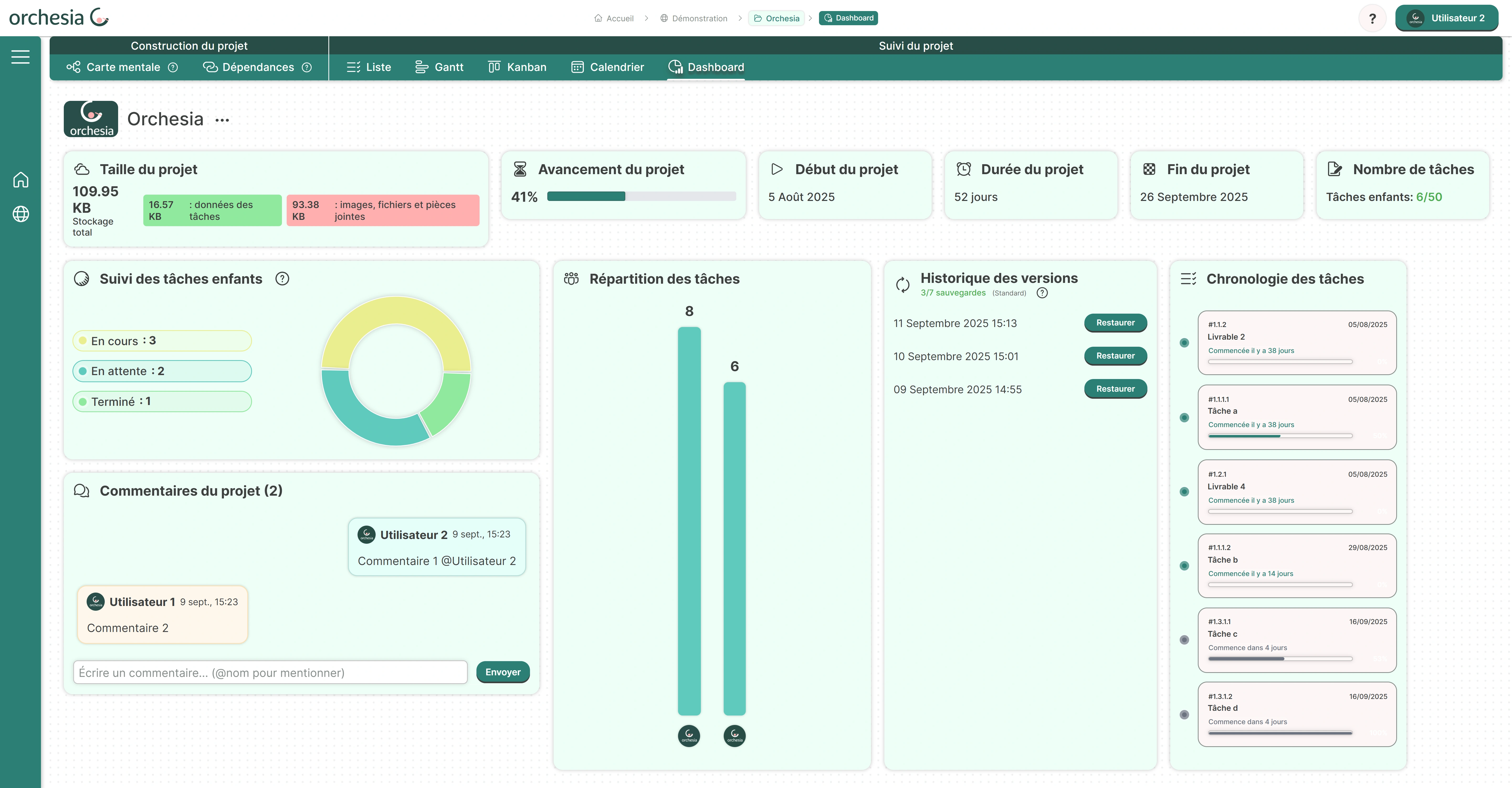1512x788 pixels.
Task: Click the Tâche c progress bar
Action: (1280, 659)
